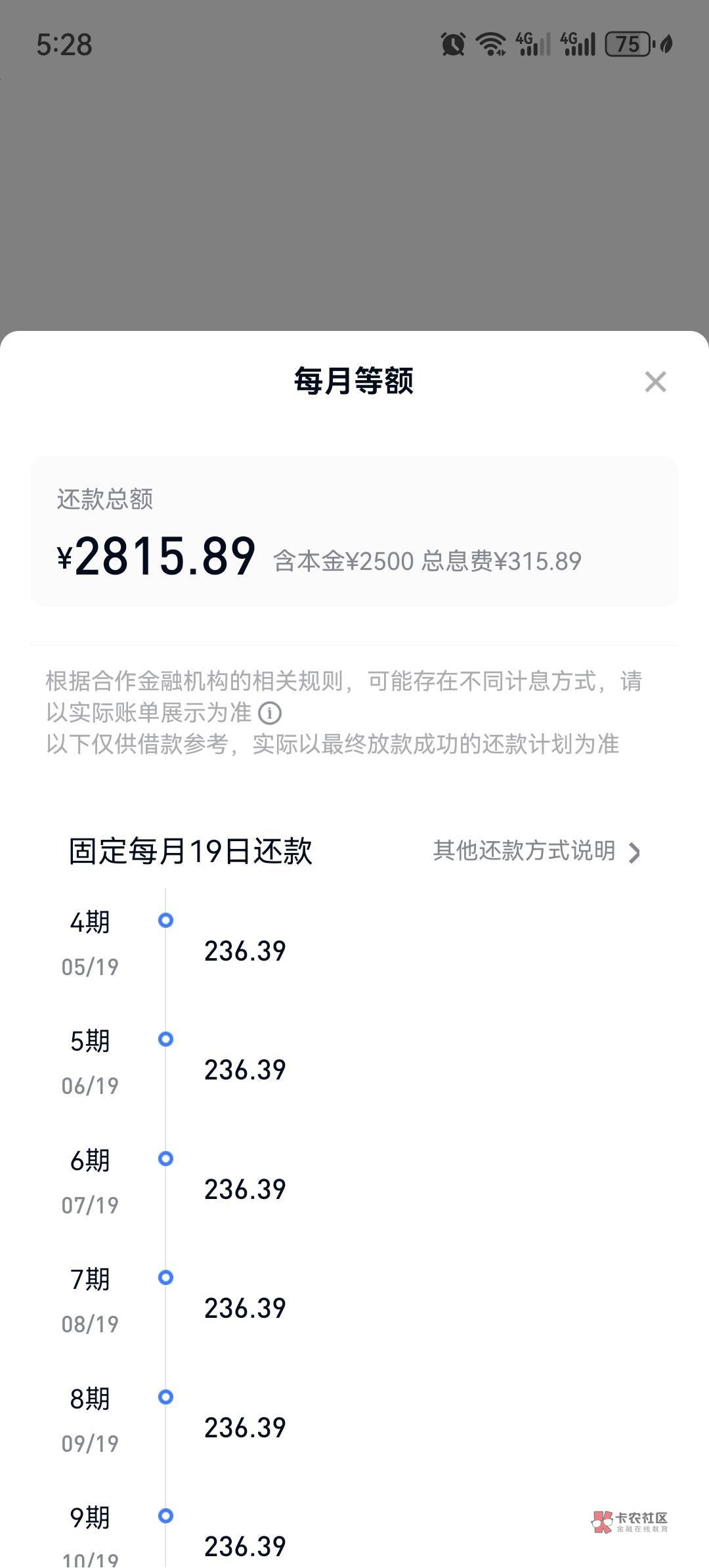Screen dimensions: 709x1568
Task: Tap the Wi-Fi icon in status bar
Action: 490,45
